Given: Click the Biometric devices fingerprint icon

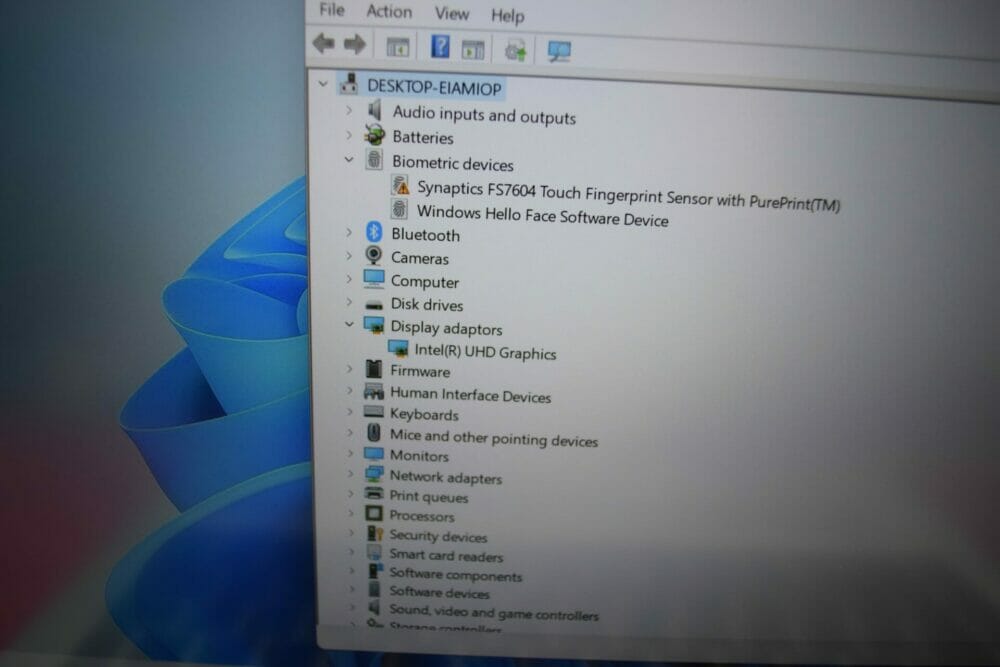Looking at the screenshot, I should [x=374, y=159].
